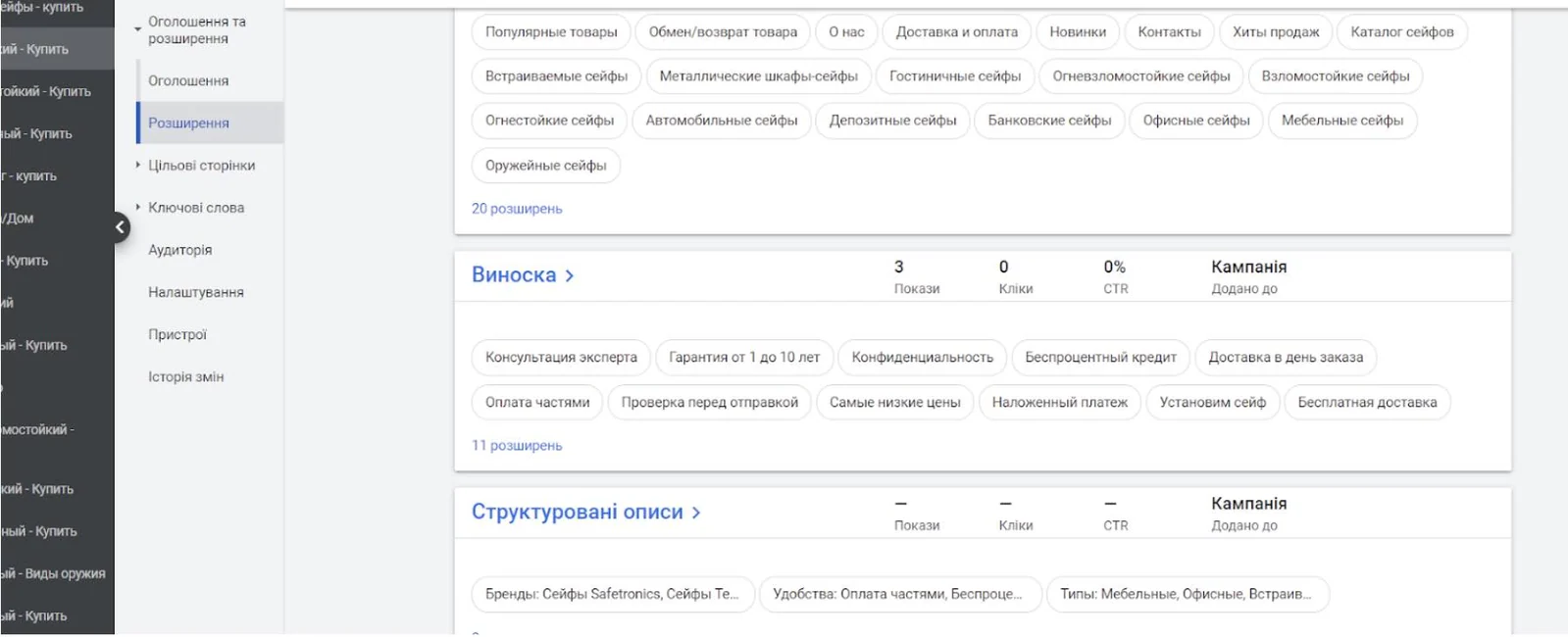Click 'Каталог сейфов' chip
The height and width of the screenshot is (637, 1568).
pos(1402,32)
